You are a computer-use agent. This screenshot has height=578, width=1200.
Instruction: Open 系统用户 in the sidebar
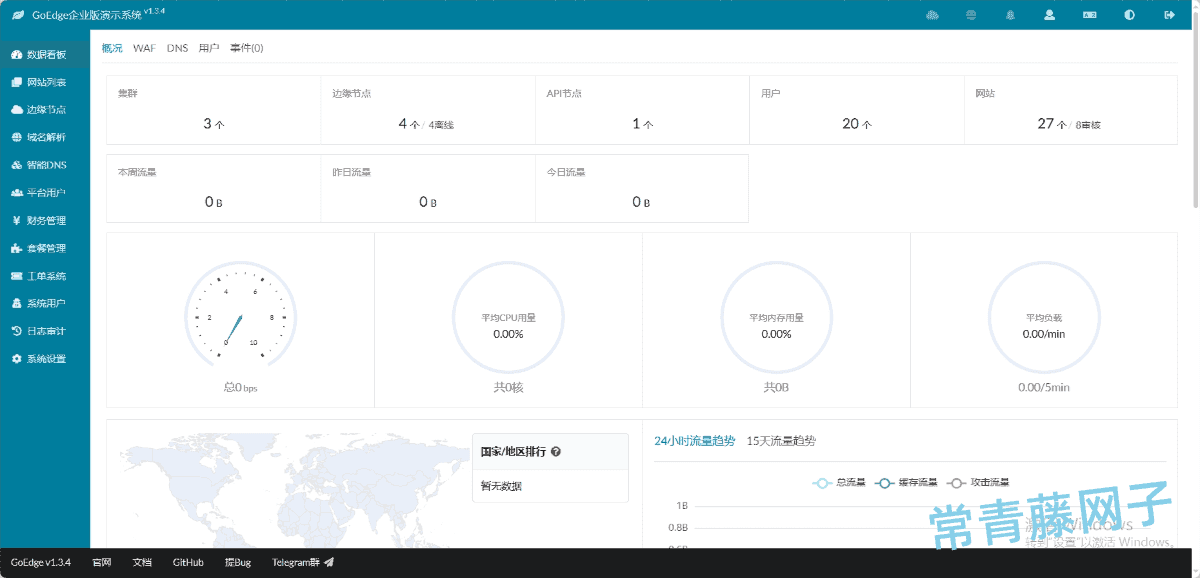[45, 303]
